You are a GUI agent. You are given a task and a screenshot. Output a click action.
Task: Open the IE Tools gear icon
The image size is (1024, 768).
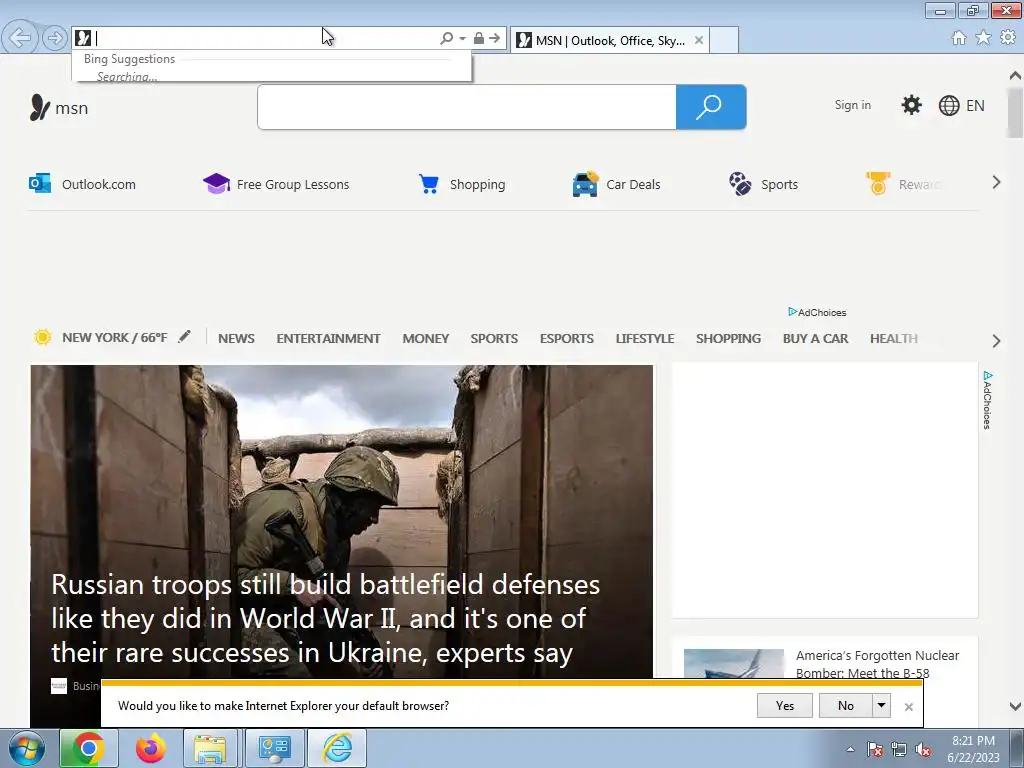[1008, 38]
